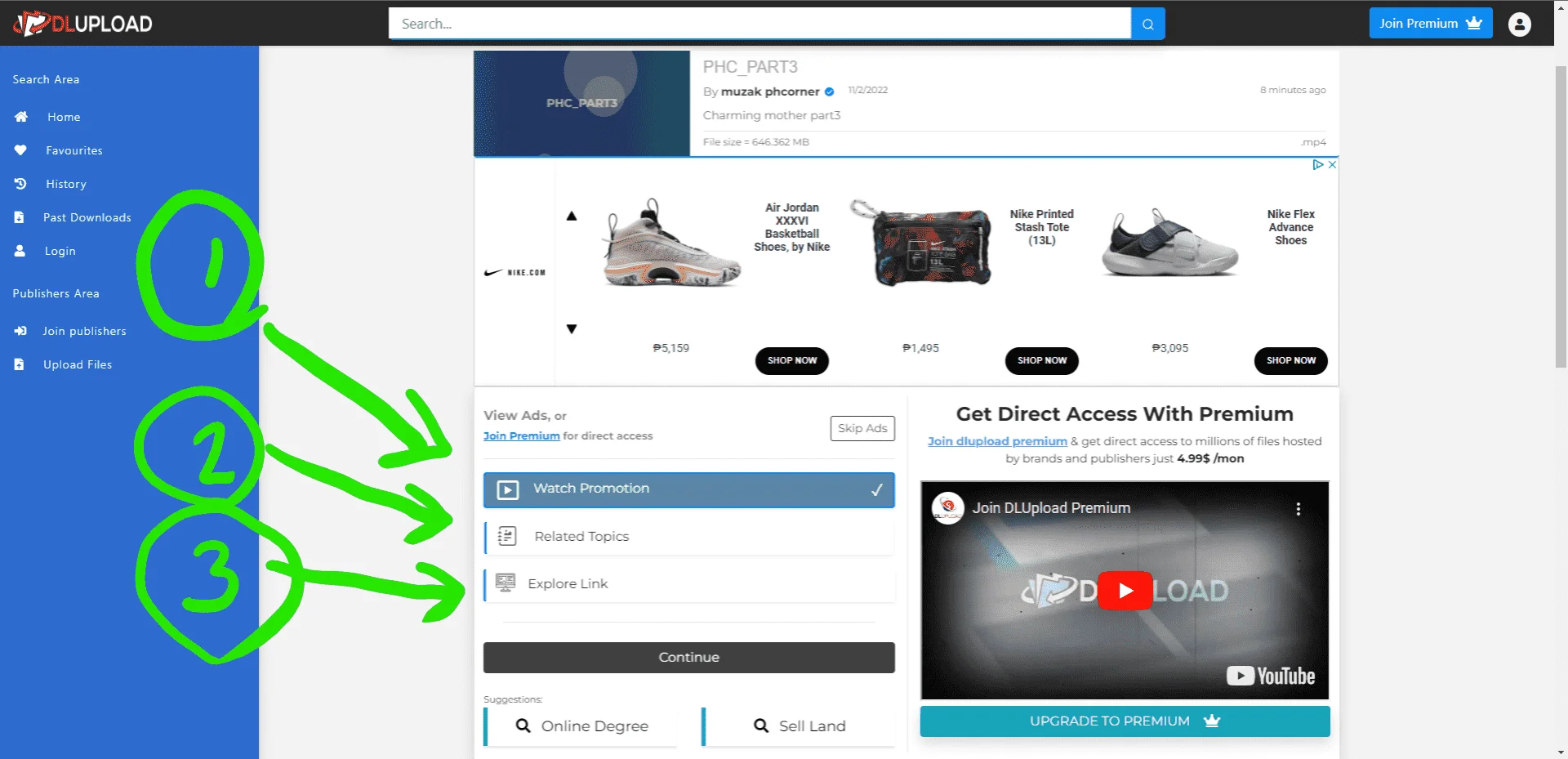Click the Nike.com logo in the ad

pyautogui.click(x=514, y=272)
